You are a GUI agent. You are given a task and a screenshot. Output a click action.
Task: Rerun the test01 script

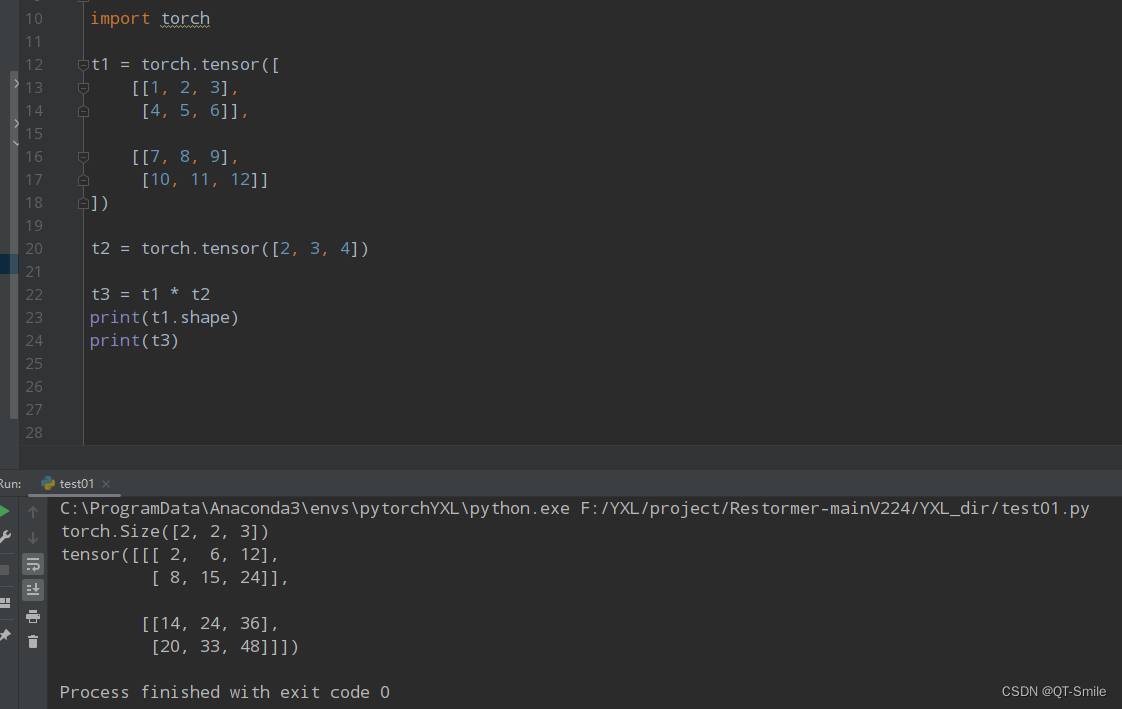pos(5,513)
